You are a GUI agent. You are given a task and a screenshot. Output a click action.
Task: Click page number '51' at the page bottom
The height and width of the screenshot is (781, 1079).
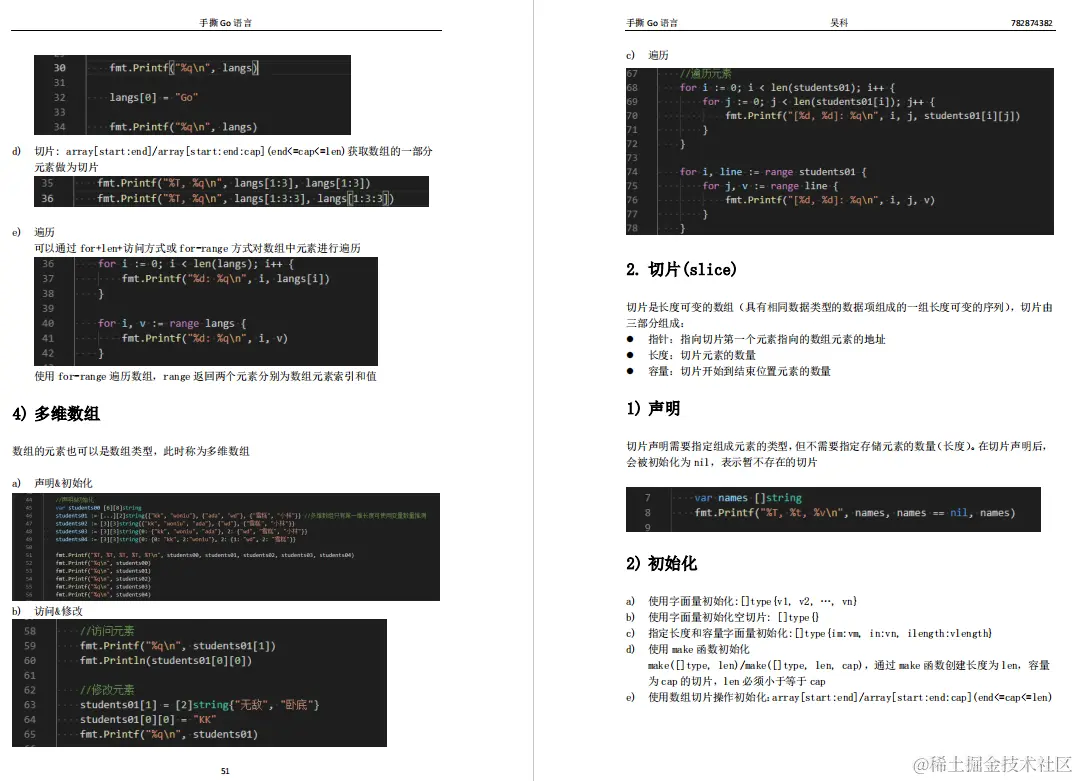225,771
